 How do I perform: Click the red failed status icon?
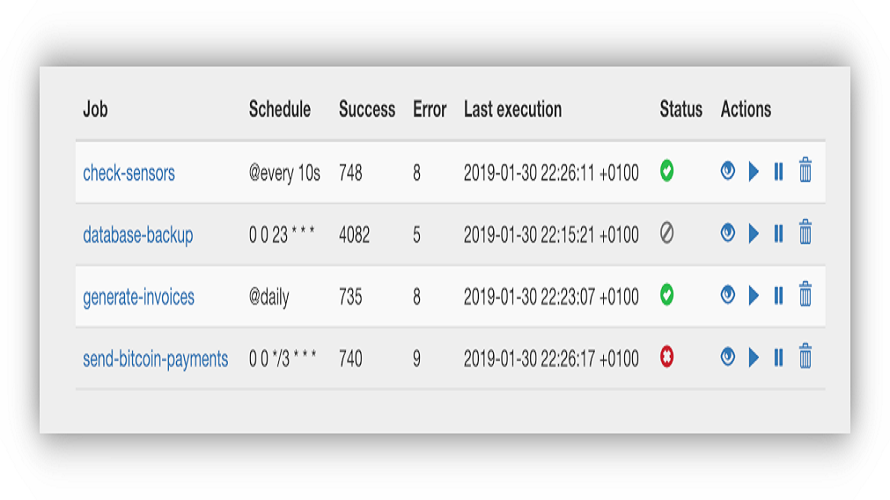click(x=667, y=356)
